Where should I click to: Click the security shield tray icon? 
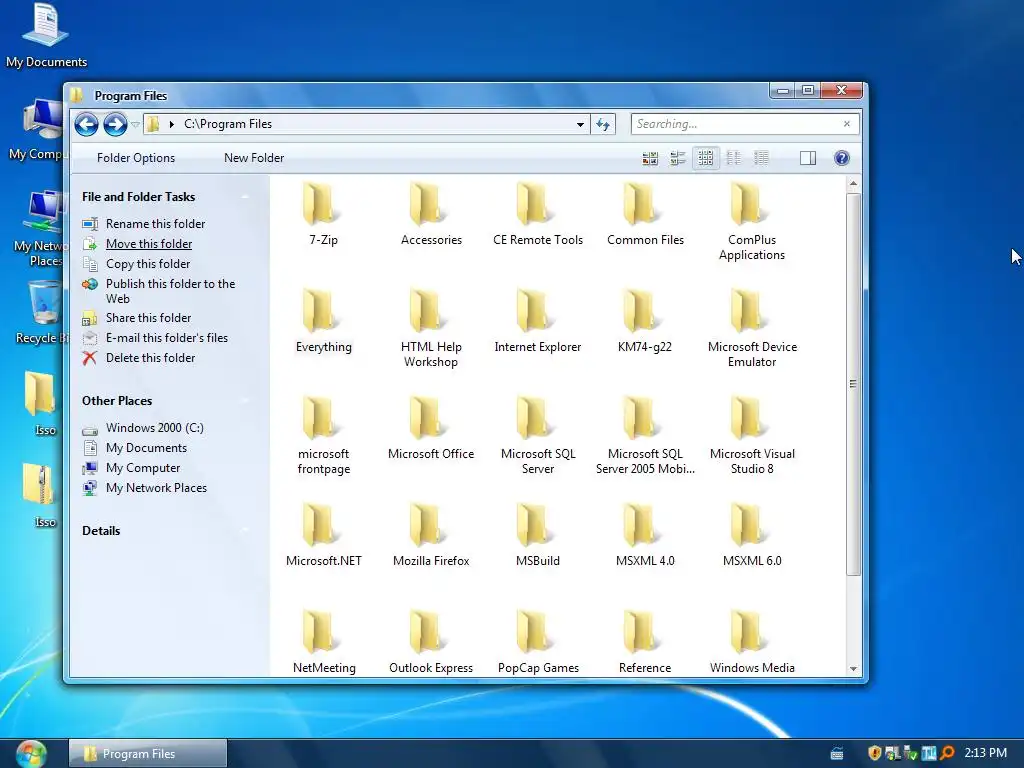[874, 753]
